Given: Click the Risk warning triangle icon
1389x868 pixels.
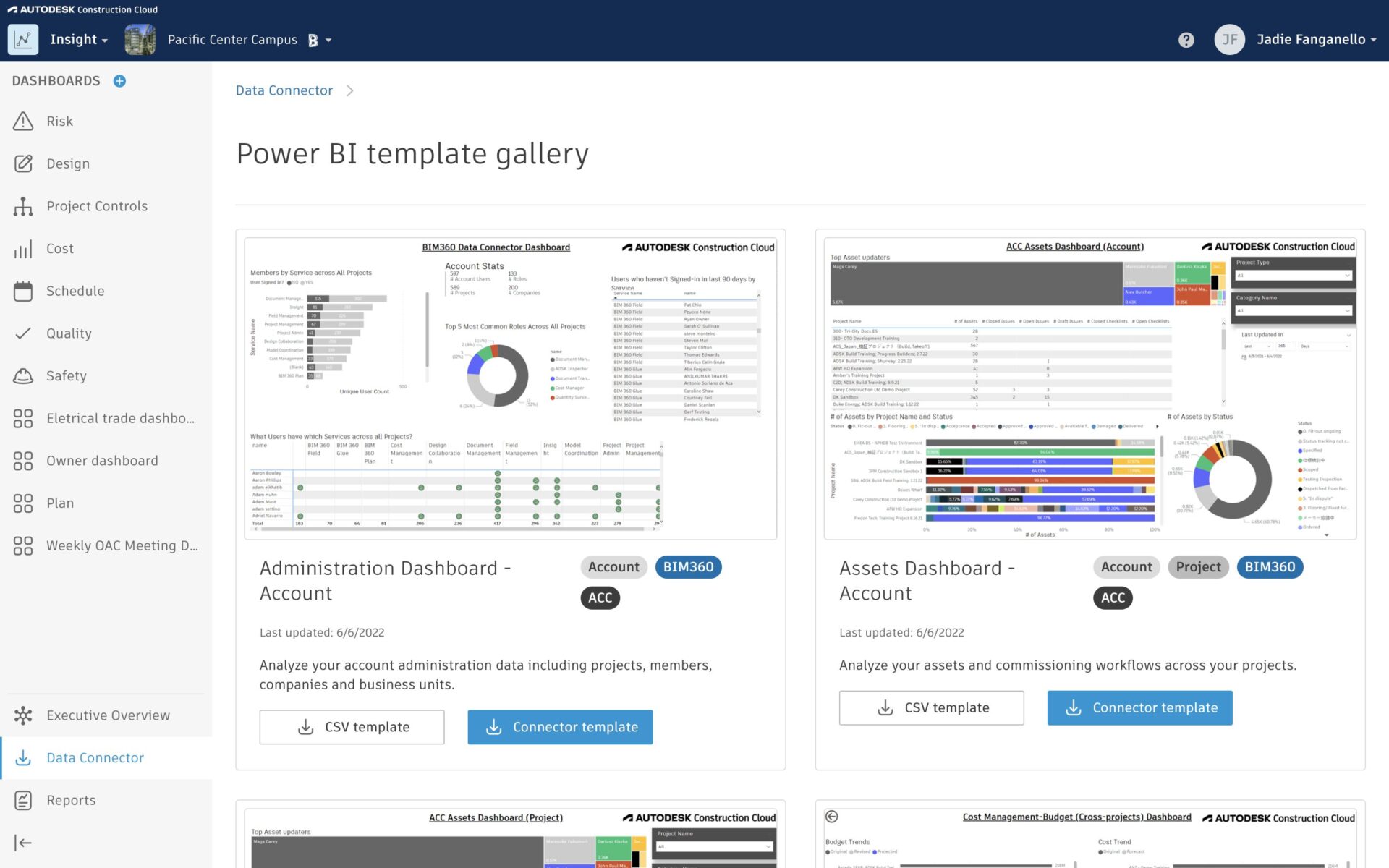Looking at the screenshot, I should click(23, 122).
